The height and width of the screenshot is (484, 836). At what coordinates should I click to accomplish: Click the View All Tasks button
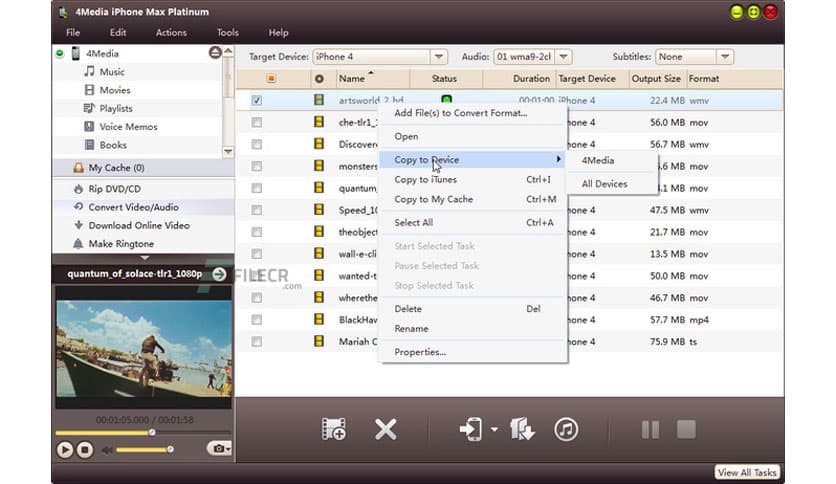(747, 473)
